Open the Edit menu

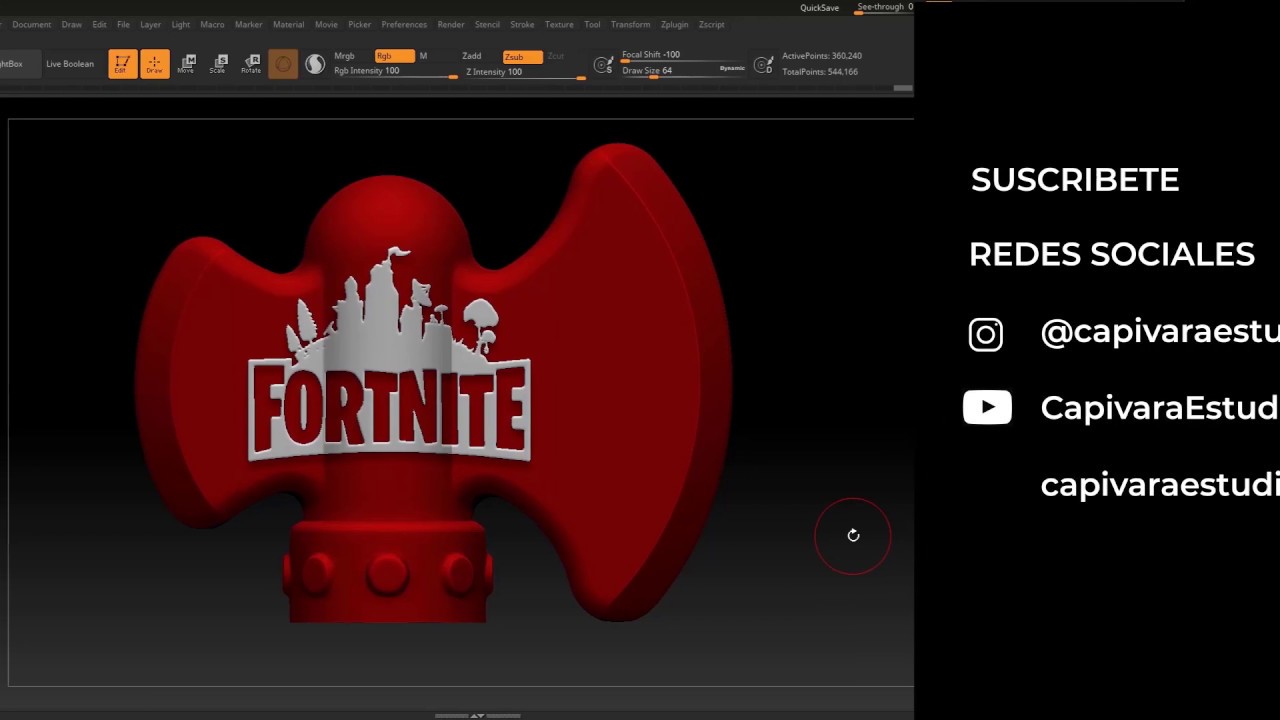click(99, 24)
